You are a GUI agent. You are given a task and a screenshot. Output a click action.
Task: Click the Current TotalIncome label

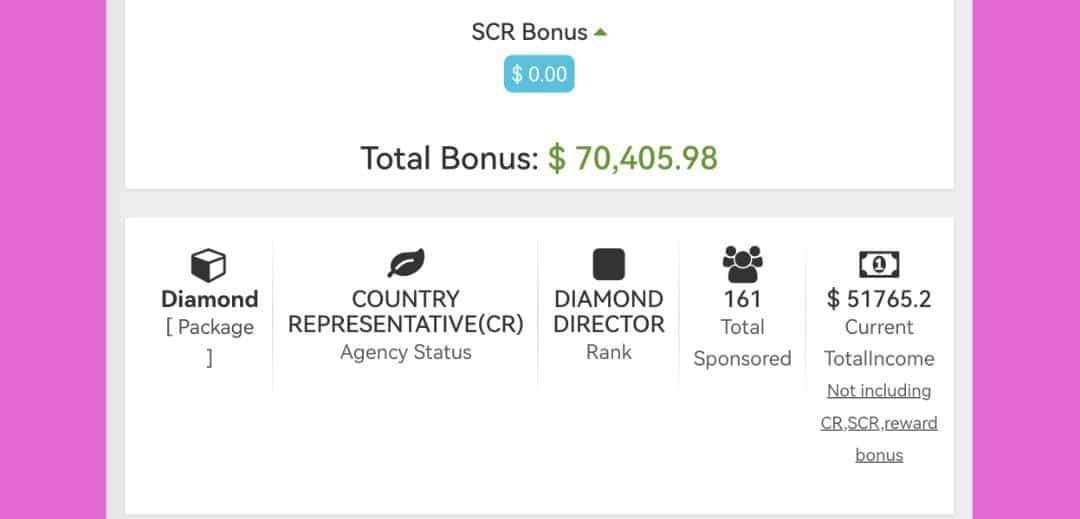tap(879, 343)
